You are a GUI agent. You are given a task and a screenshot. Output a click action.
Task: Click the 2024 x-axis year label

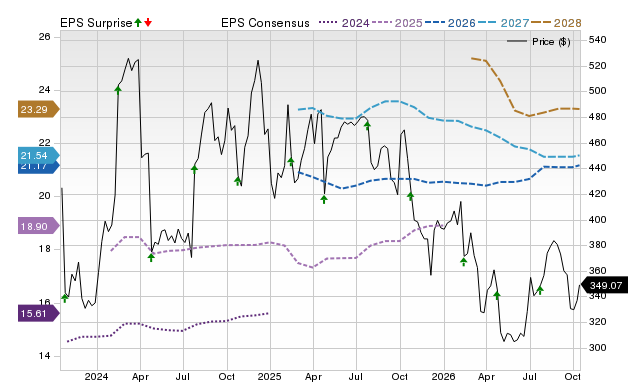[96, 376]
